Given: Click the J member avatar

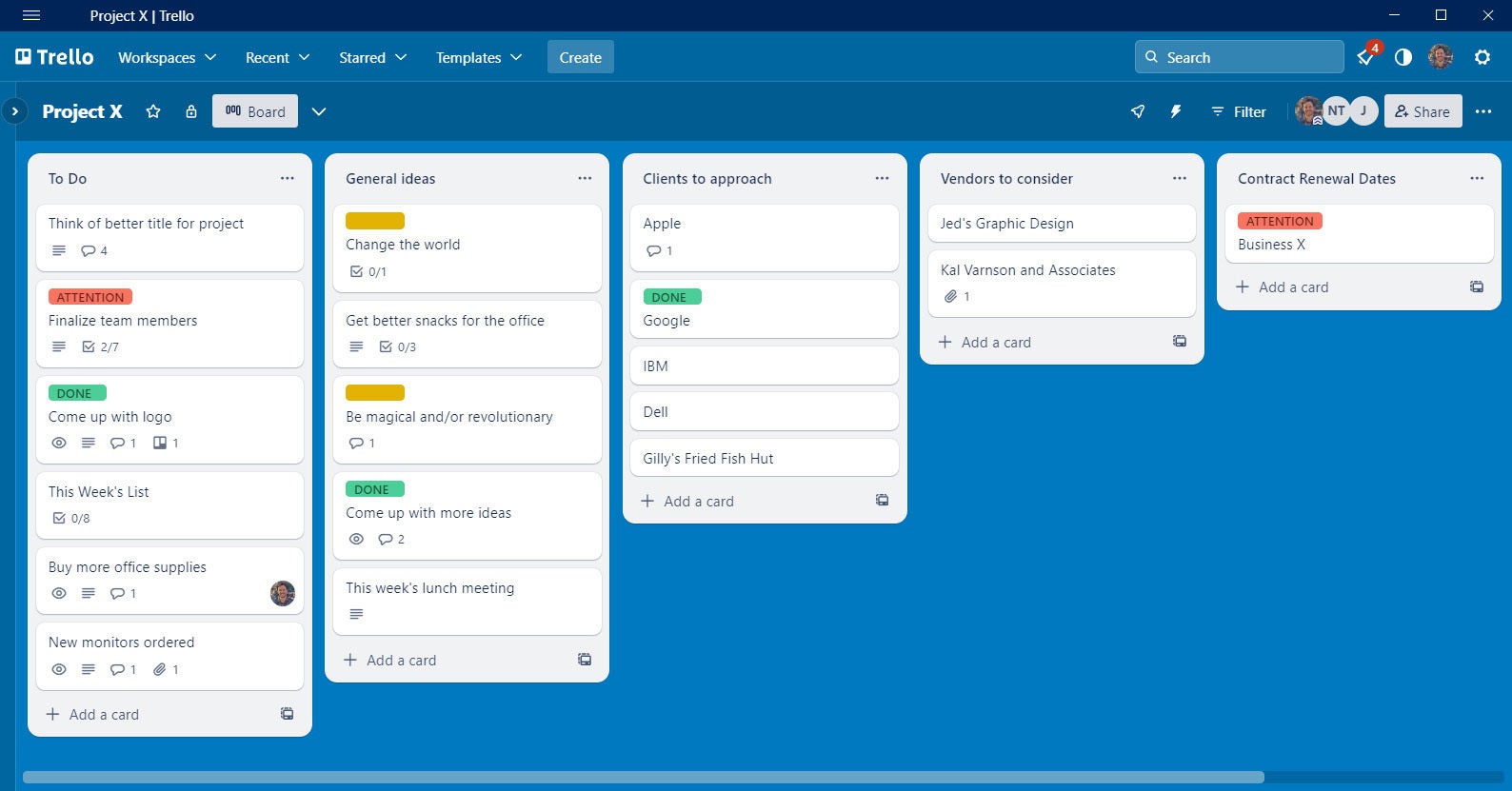Looking at the screenshot, I should tap(1363, 110).
